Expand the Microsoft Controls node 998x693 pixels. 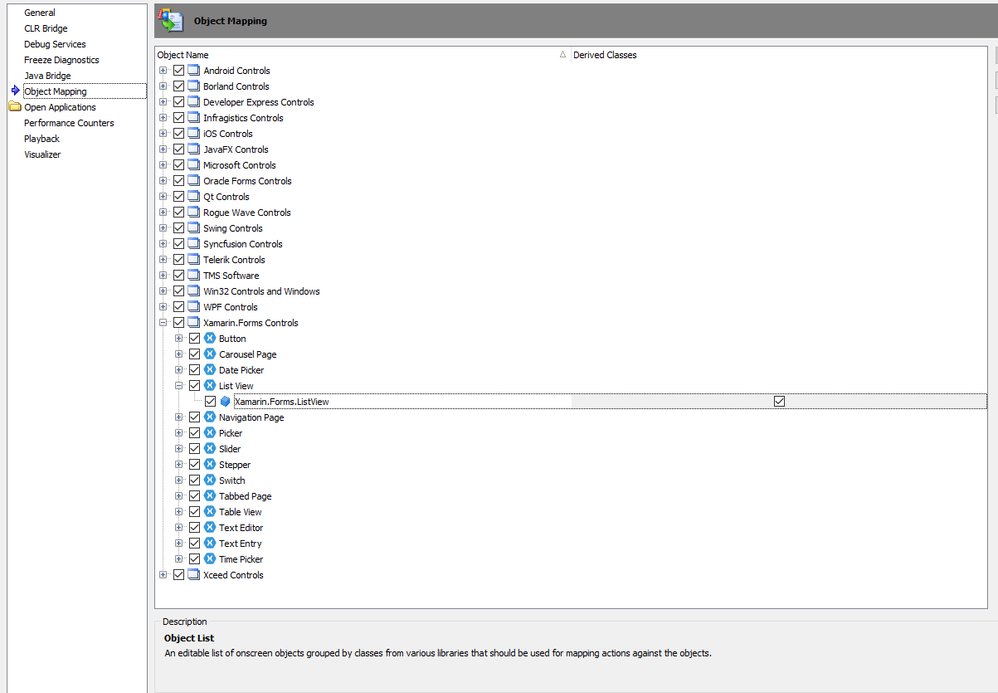point(164,165)
